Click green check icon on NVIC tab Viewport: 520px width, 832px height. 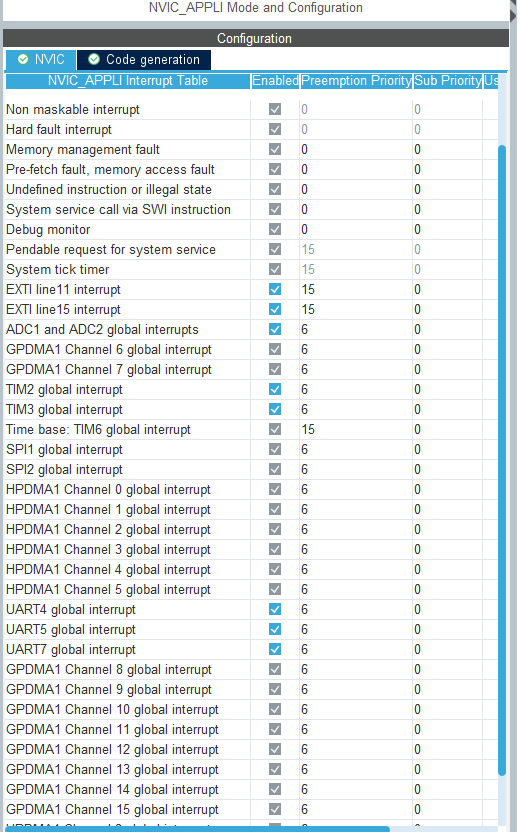tap(23, 59)
